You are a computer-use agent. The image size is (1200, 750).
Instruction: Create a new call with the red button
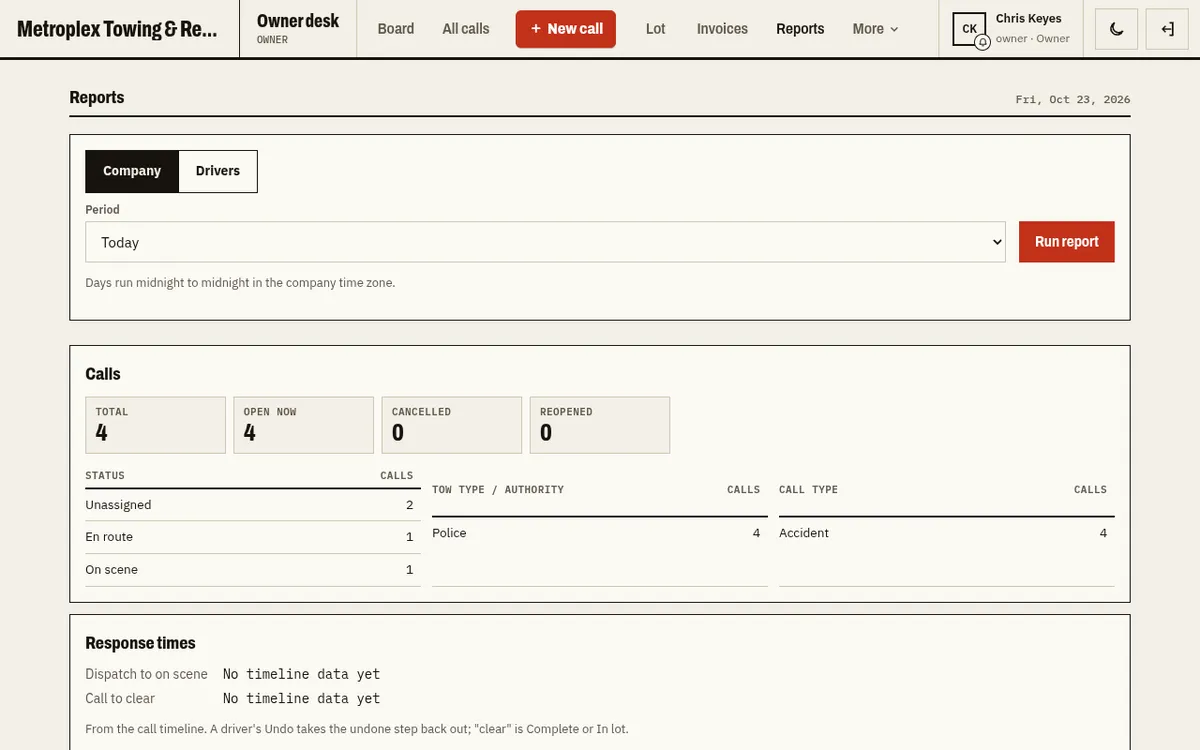[x=566, y=29]
